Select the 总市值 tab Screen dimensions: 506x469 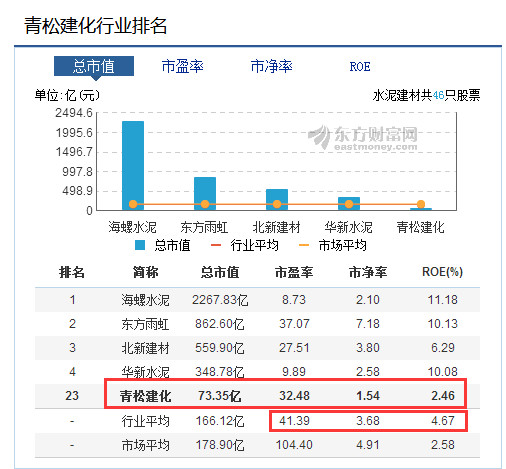94,66
